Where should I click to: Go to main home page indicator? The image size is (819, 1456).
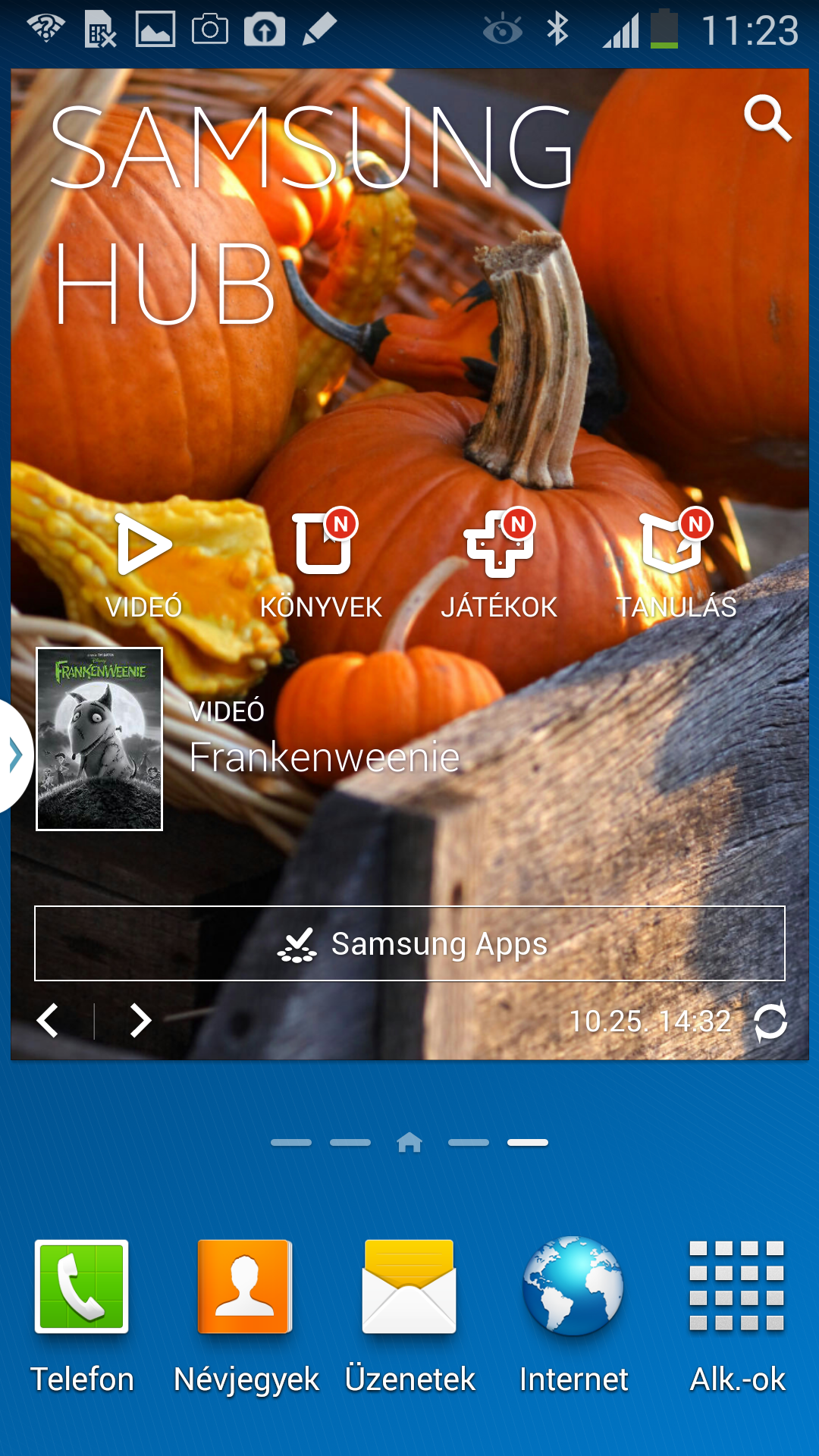pyautogui.click(x=409, y=1142)
